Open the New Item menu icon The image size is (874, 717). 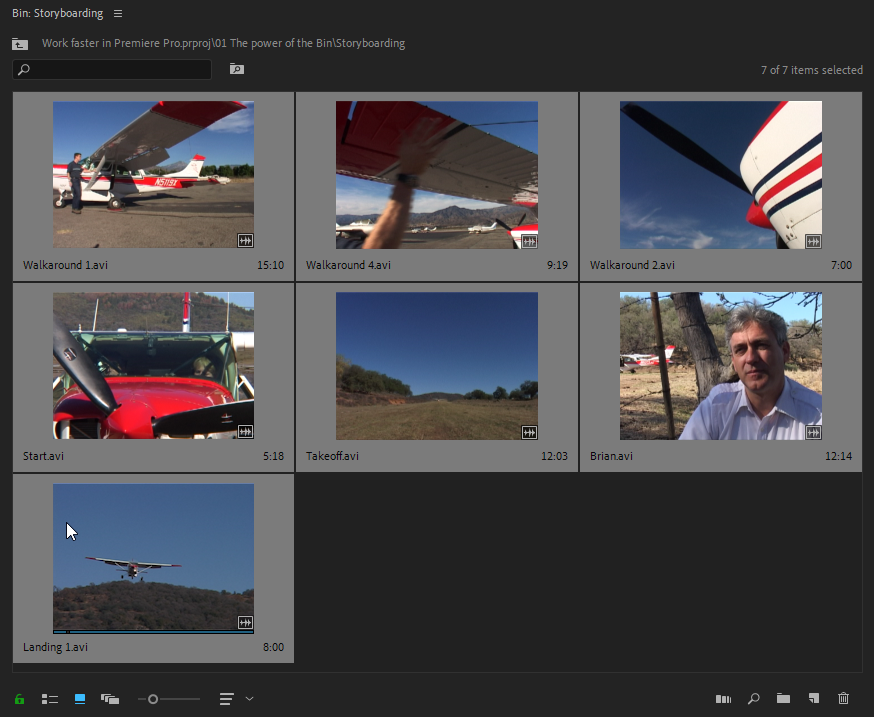coord(813,699)
